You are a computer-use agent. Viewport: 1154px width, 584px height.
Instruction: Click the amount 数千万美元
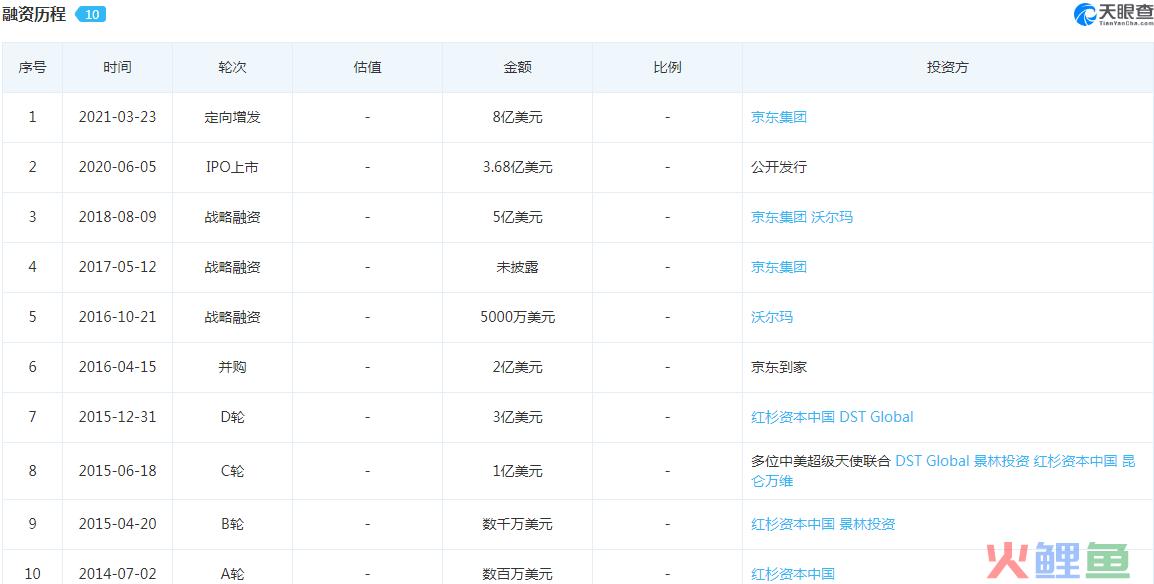click(517, 524)
